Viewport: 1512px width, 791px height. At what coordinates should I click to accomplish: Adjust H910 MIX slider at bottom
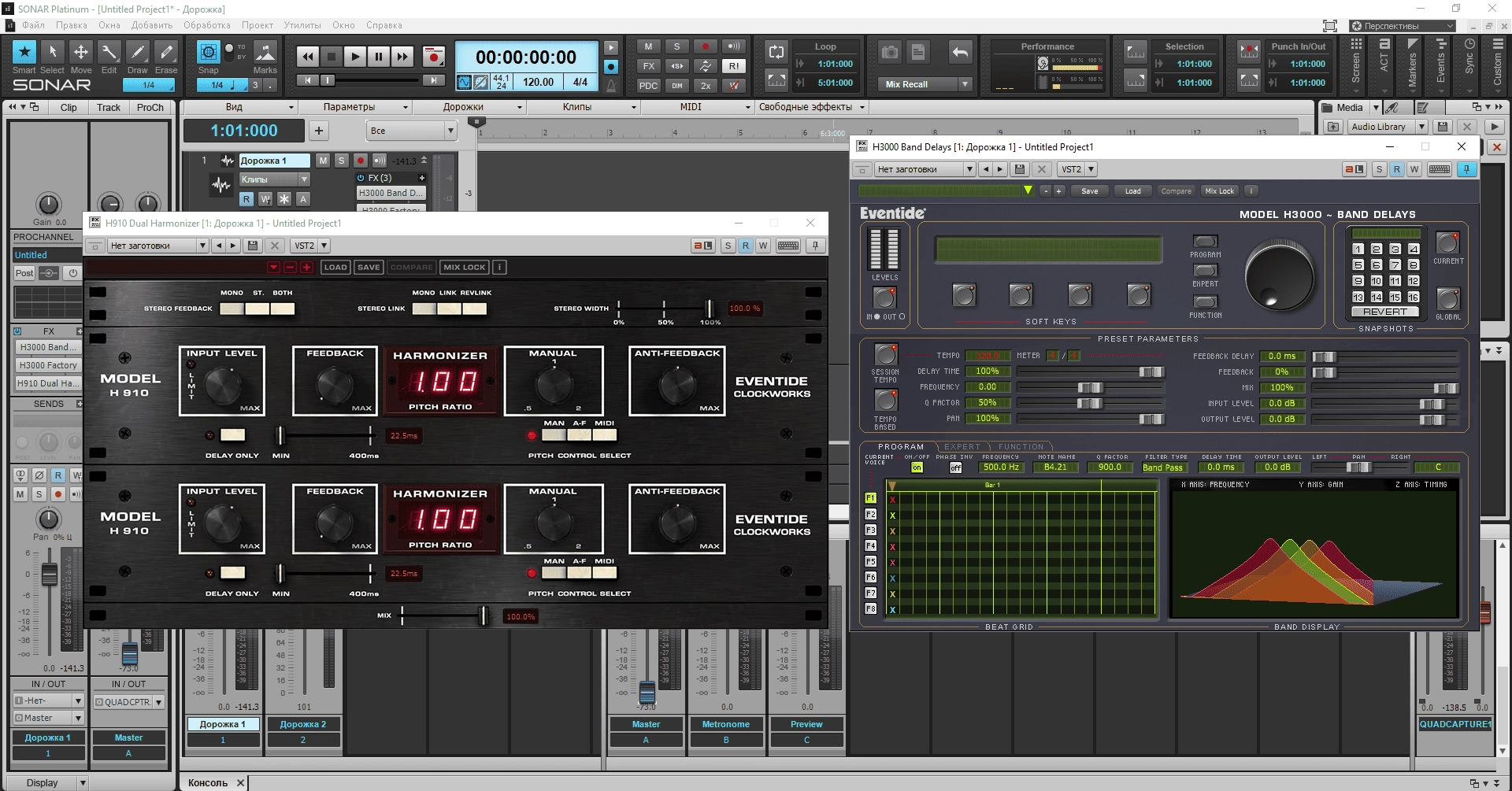[x=484, y=616]
